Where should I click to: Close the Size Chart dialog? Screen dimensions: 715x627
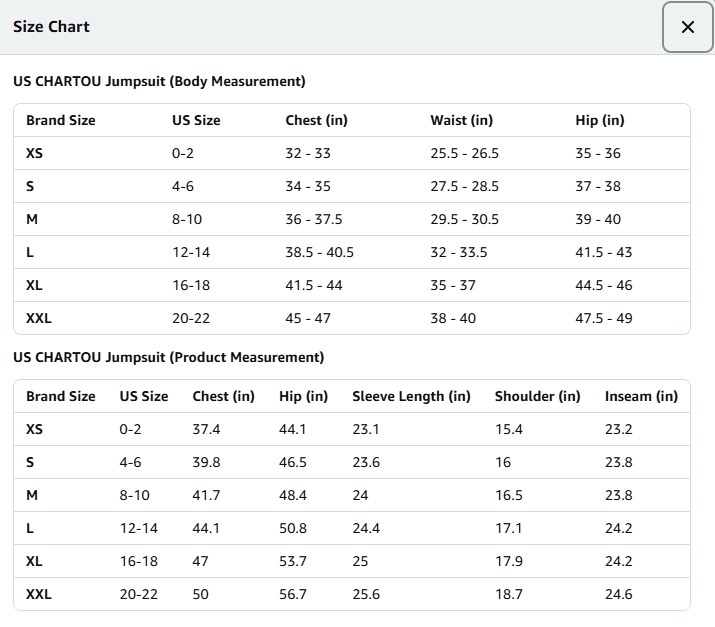pos(687,27)
